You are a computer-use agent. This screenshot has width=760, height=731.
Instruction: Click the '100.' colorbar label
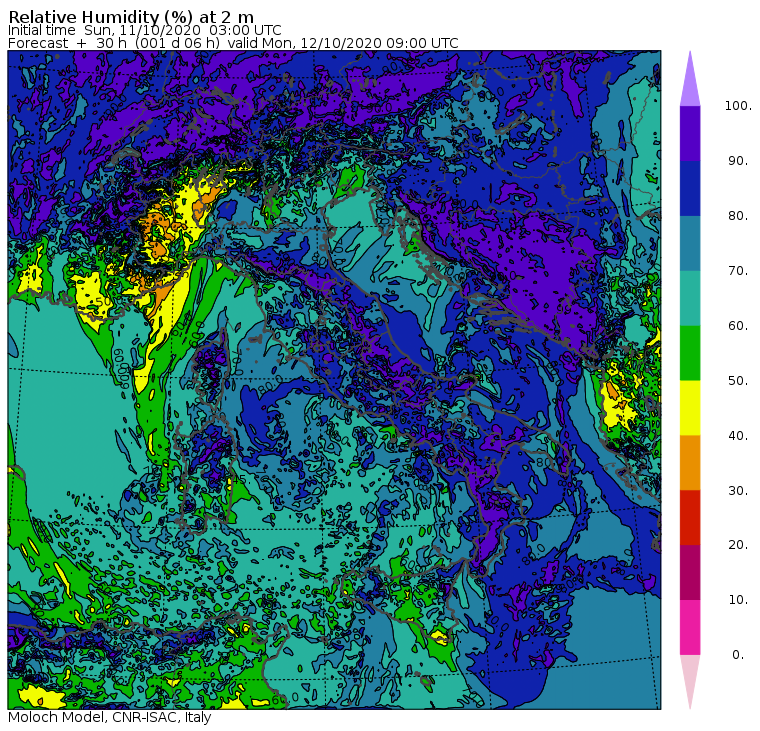[738, 106]
